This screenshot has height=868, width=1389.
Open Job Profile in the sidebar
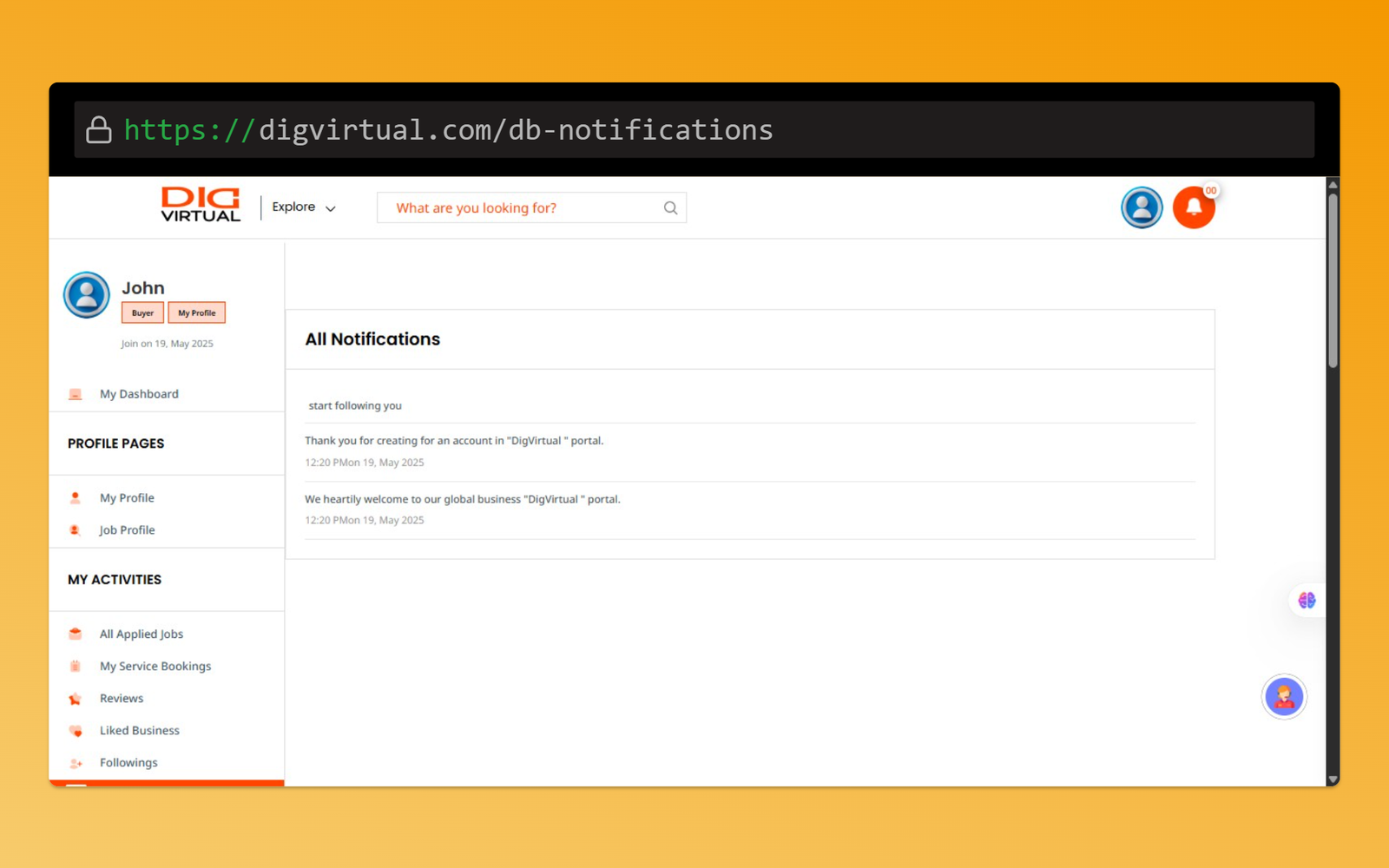coord(127,530)
